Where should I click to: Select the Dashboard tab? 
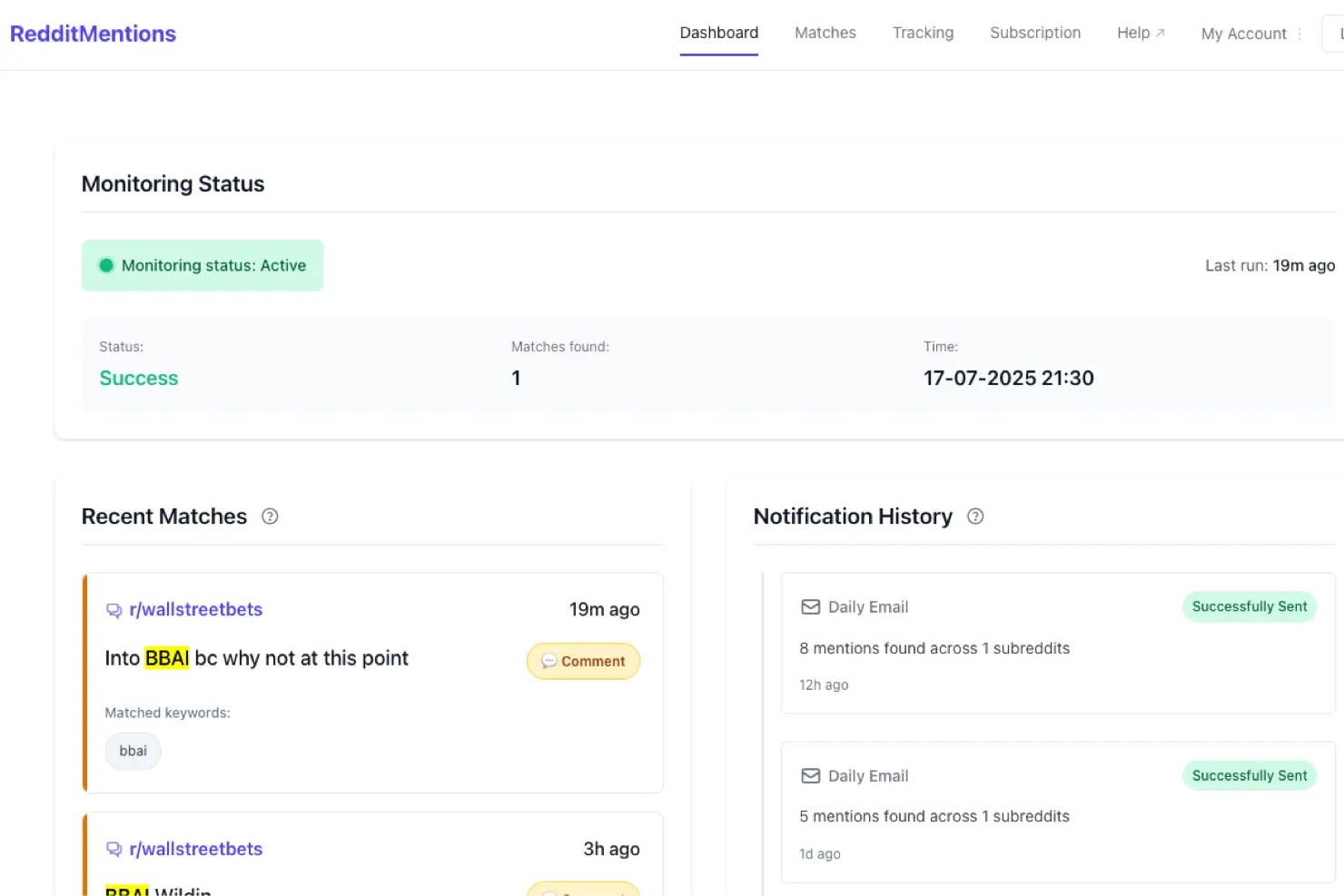[718, 33]
